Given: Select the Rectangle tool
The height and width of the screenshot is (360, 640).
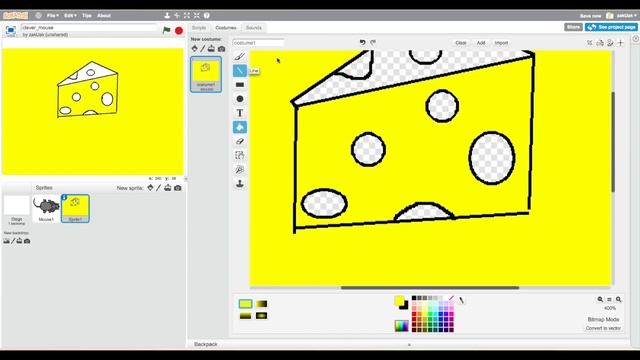Looking at the screenshot, I should tap(240, 84).
